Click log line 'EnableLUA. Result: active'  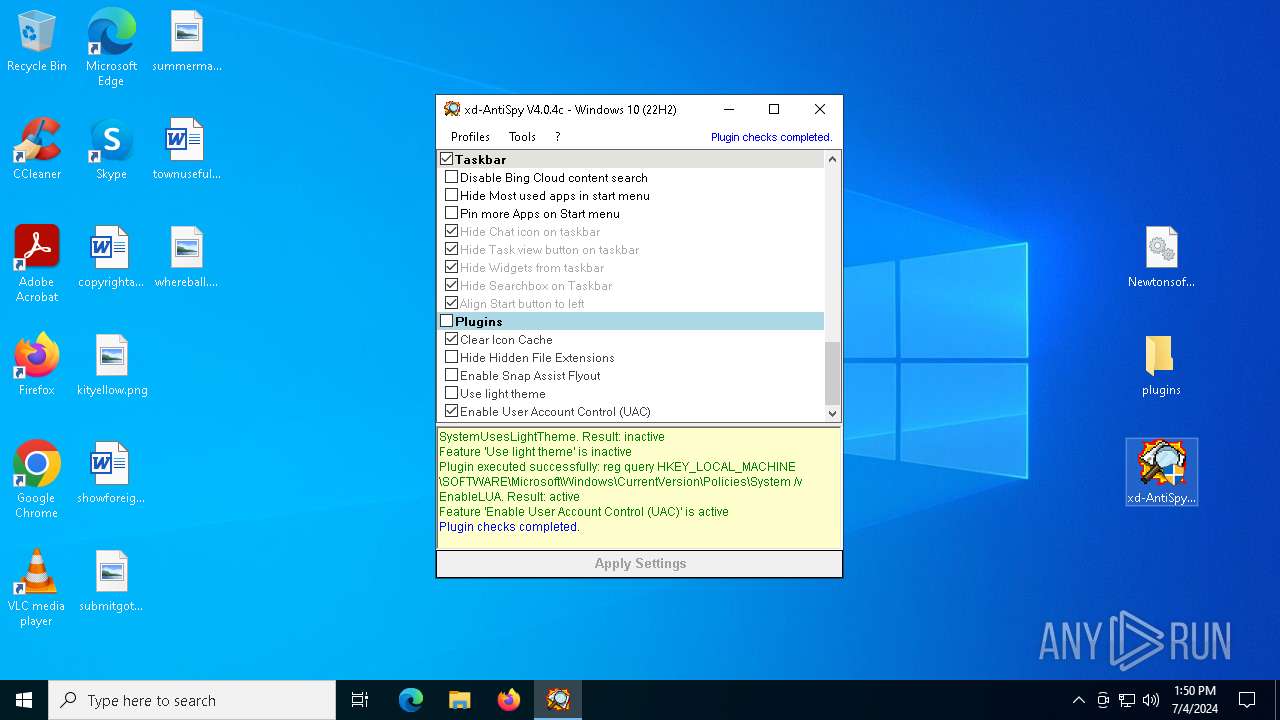509,497
